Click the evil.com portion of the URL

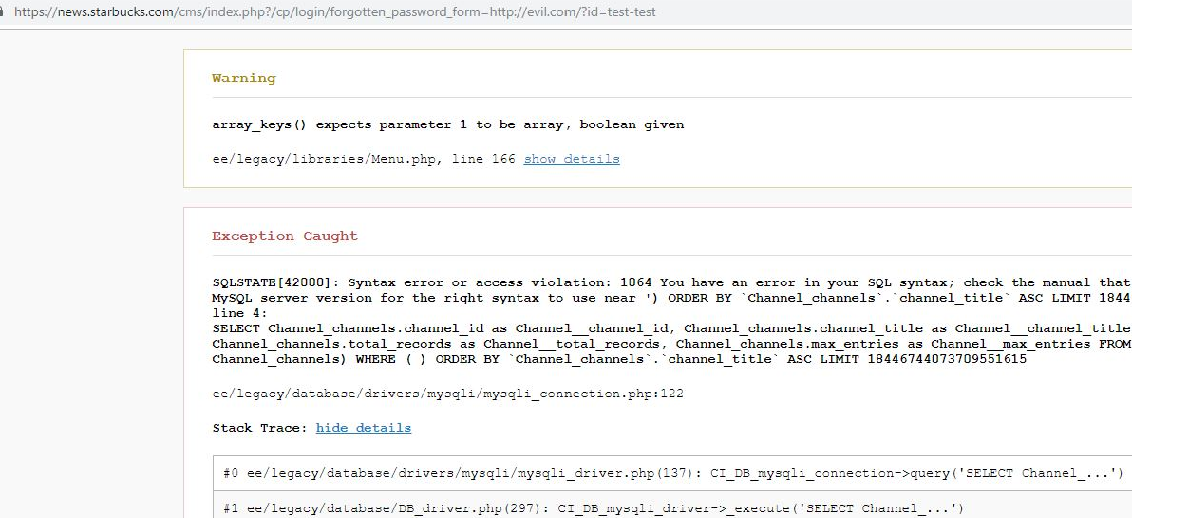tap(532, 13)
